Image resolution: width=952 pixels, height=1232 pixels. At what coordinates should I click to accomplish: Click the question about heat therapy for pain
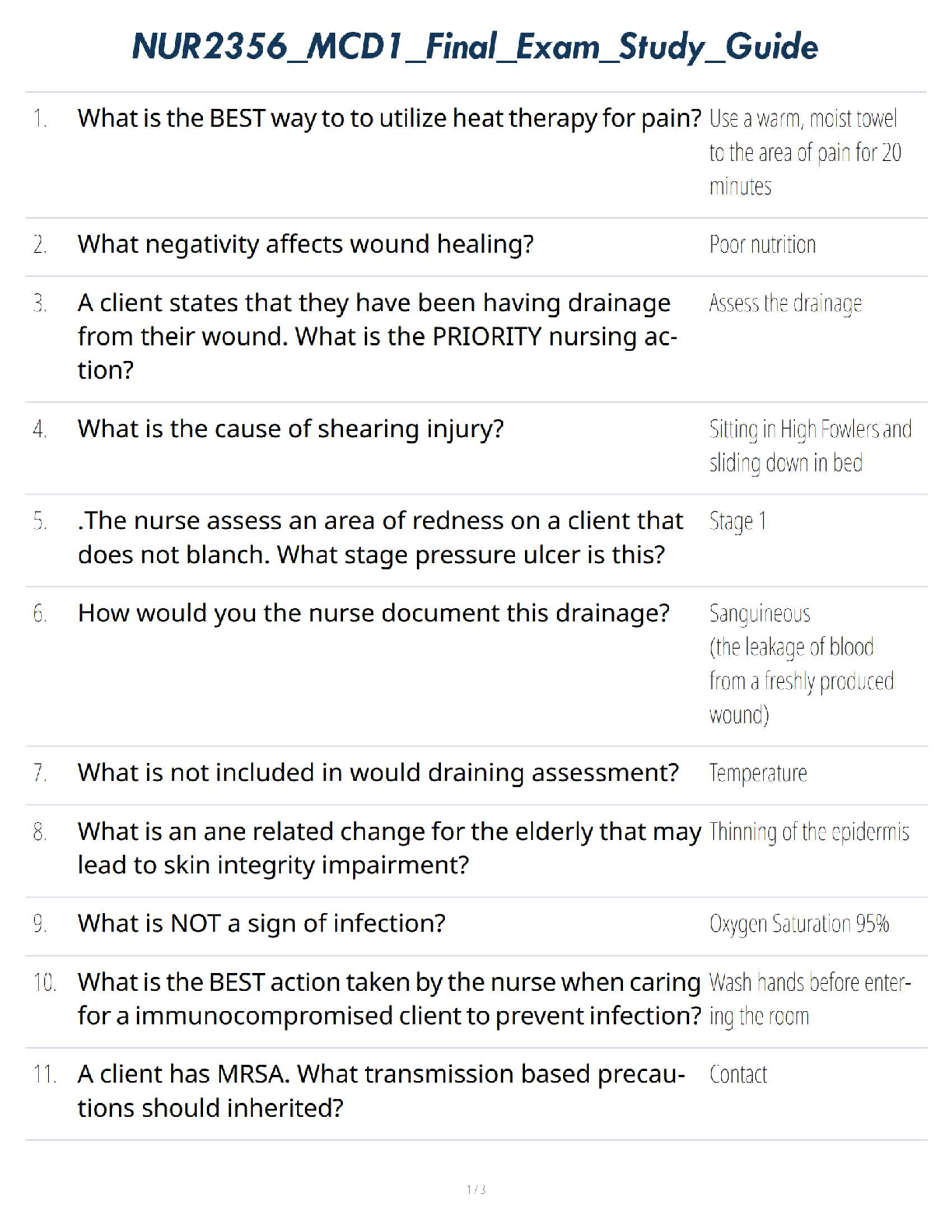tap(389, 118)
